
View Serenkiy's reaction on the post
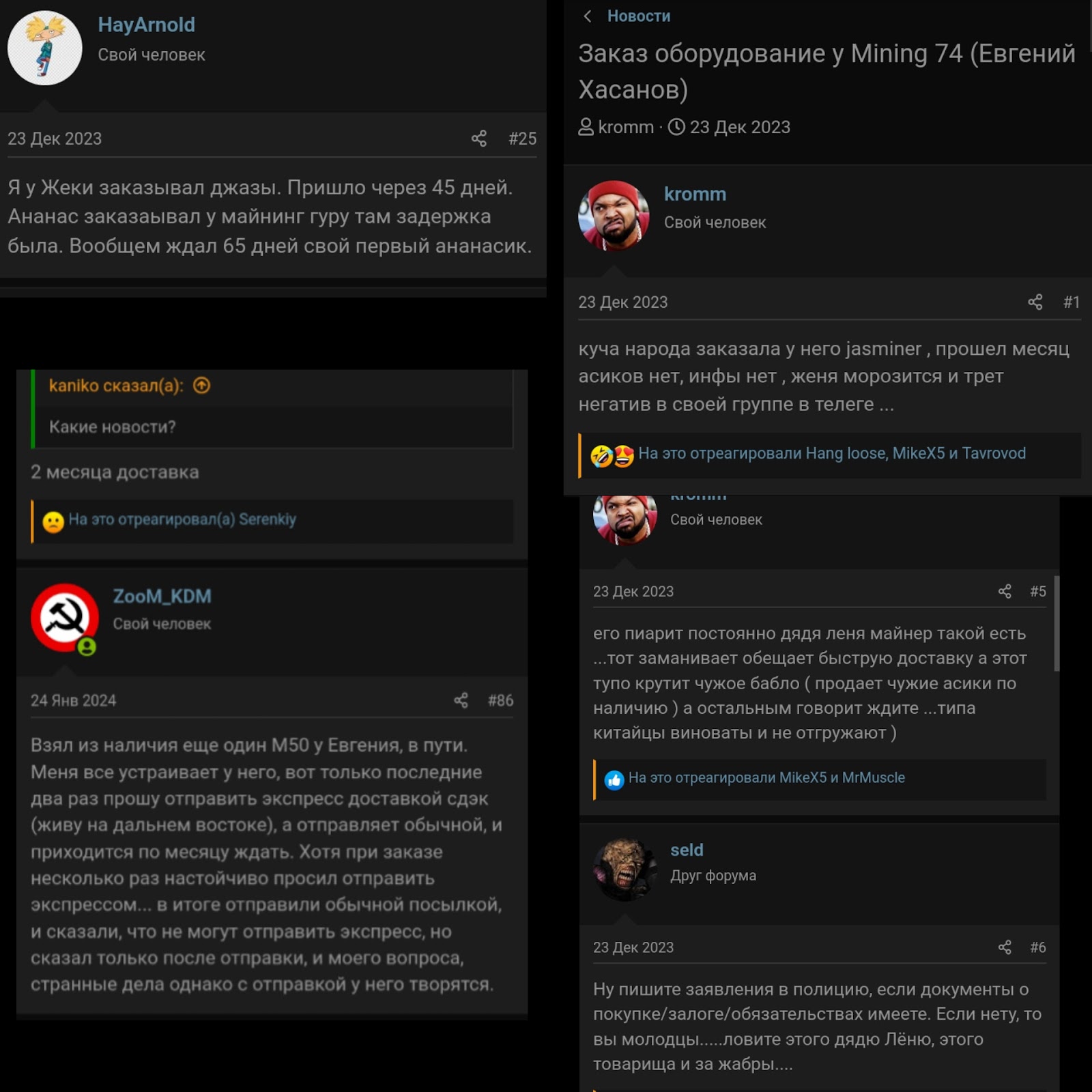182,519
